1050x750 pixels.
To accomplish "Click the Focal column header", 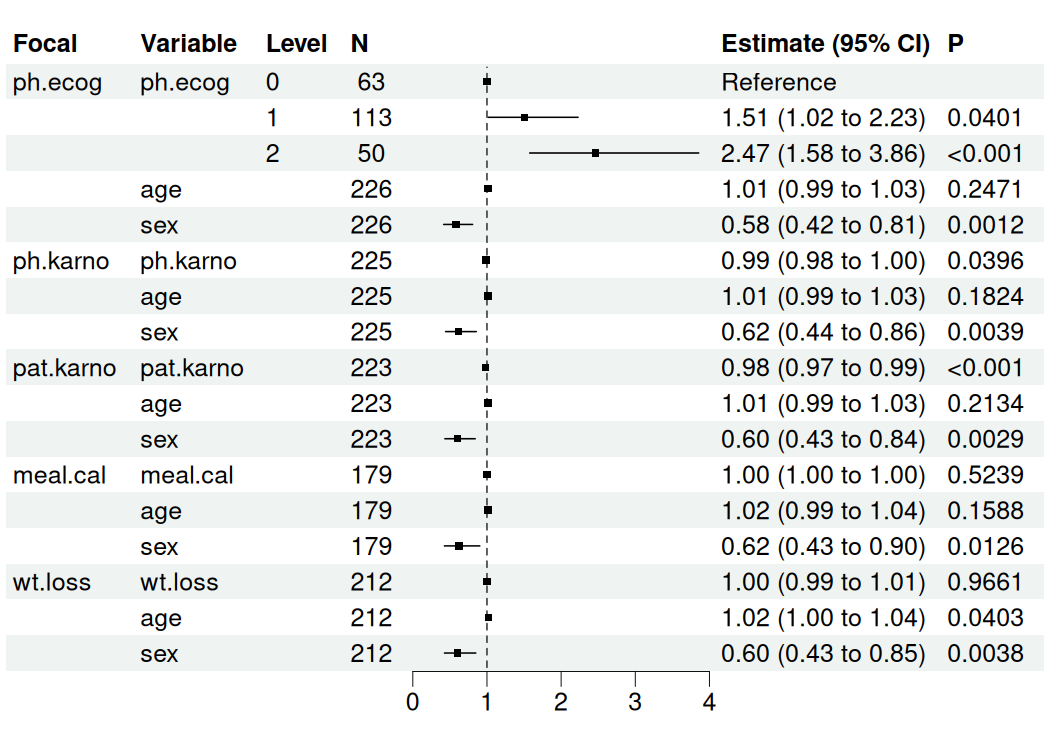I will (x=45, y=44).
